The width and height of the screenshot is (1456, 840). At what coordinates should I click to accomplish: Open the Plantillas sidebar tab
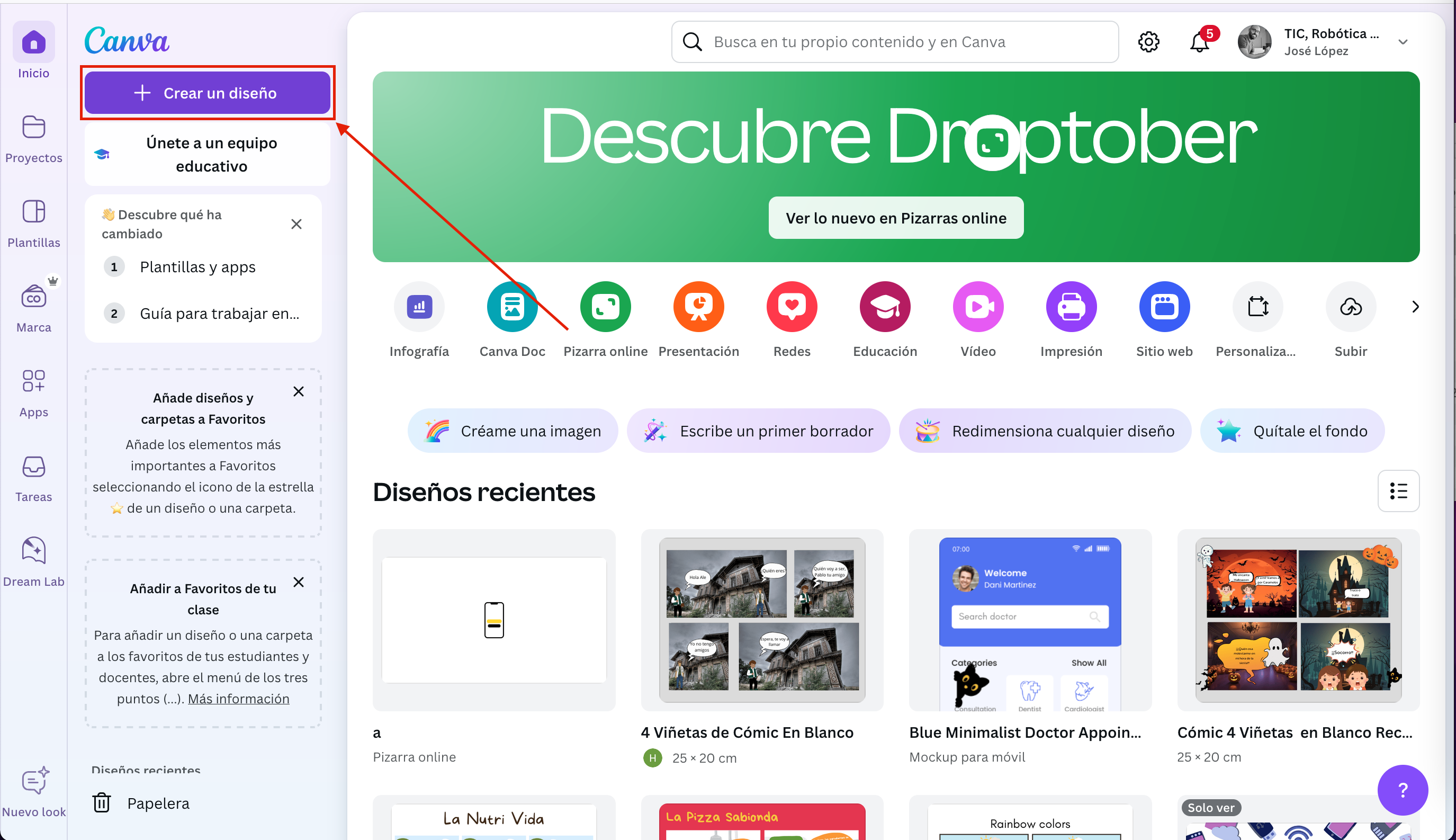[33, 222]
